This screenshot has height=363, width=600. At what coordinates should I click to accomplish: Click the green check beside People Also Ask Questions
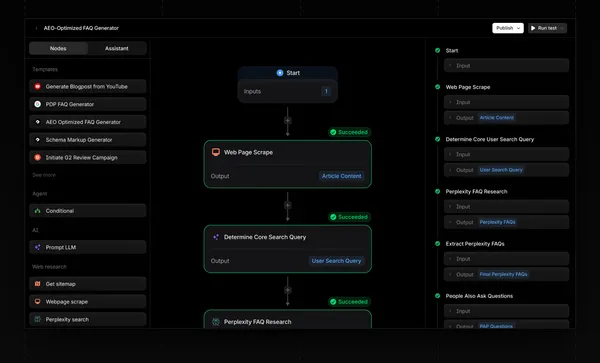point(437,296)
